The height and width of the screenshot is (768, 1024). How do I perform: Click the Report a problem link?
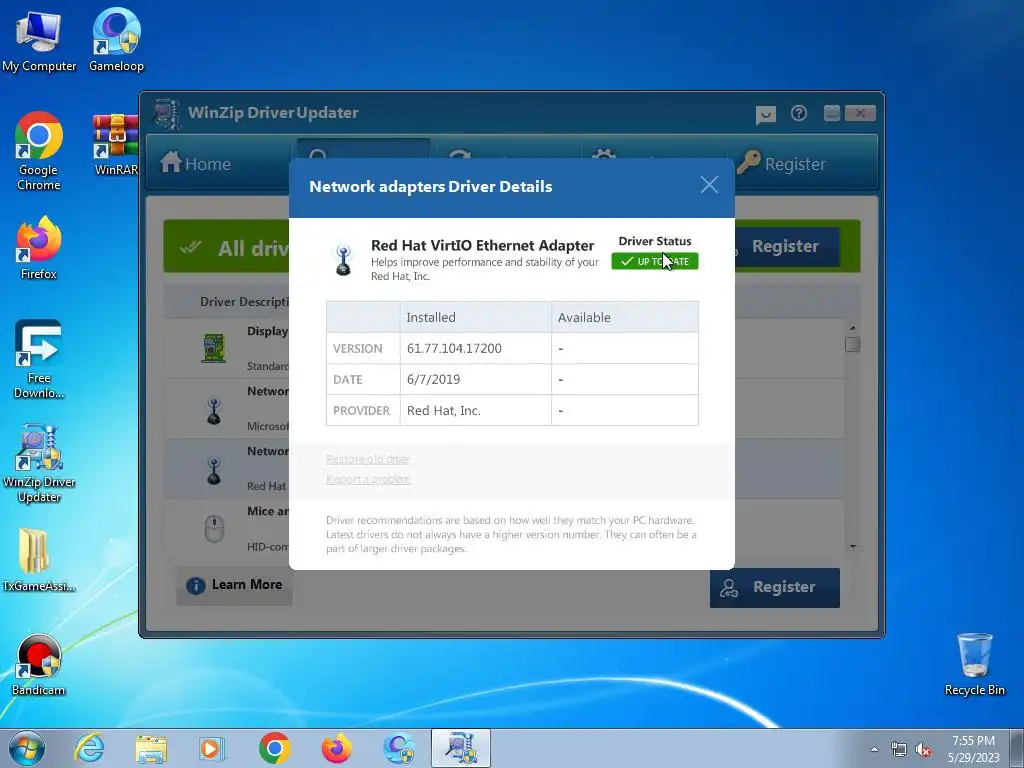tap(368, 479)
